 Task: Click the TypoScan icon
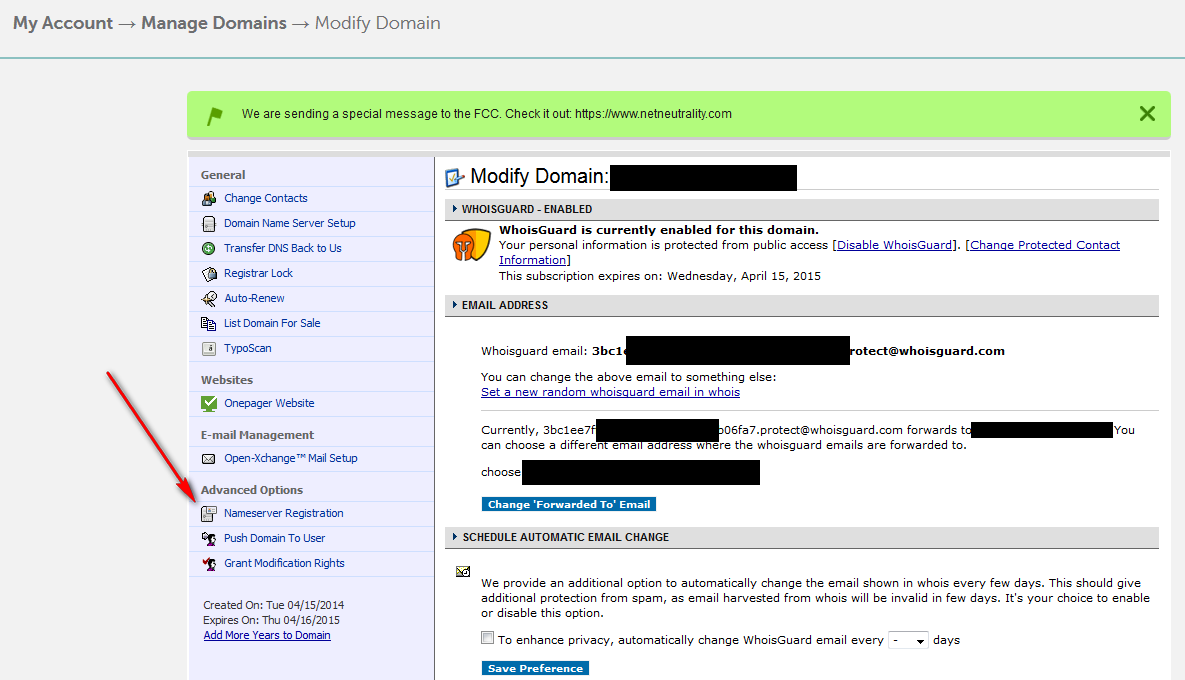[209, 348]
